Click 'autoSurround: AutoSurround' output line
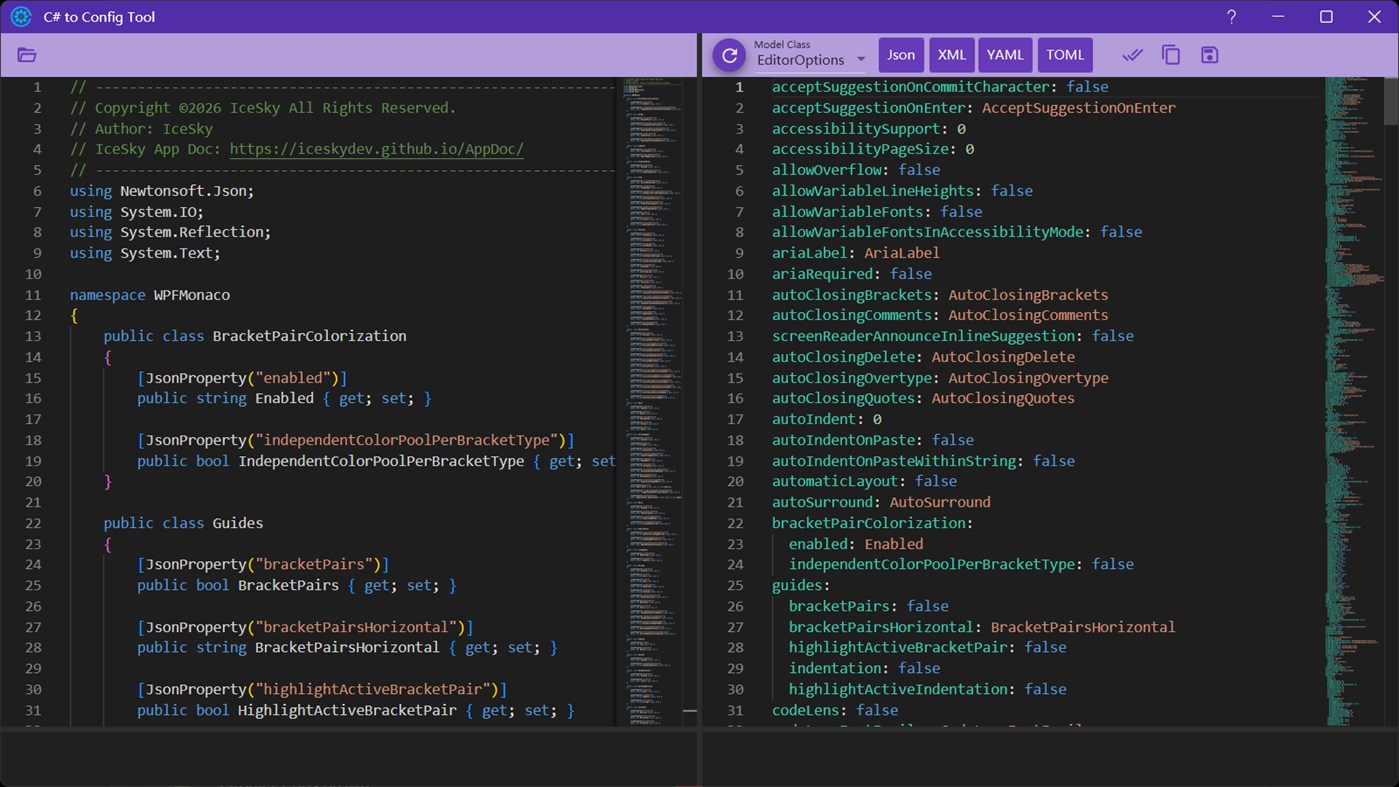The image size is (1399, 787). [x=881, y=502]
